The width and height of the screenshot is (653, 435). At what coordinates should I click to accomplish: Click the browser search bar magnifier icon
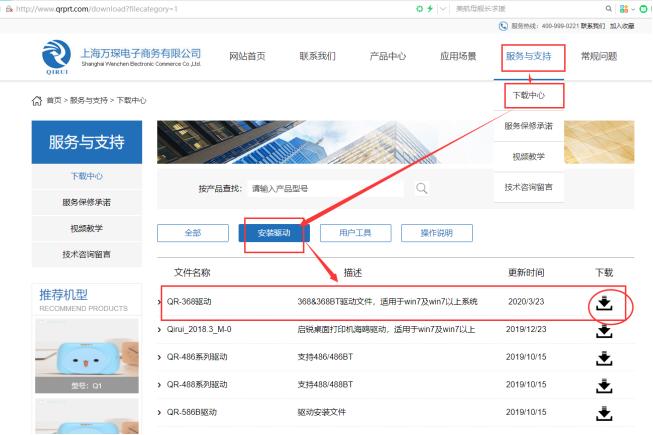(x=608, y=8)
